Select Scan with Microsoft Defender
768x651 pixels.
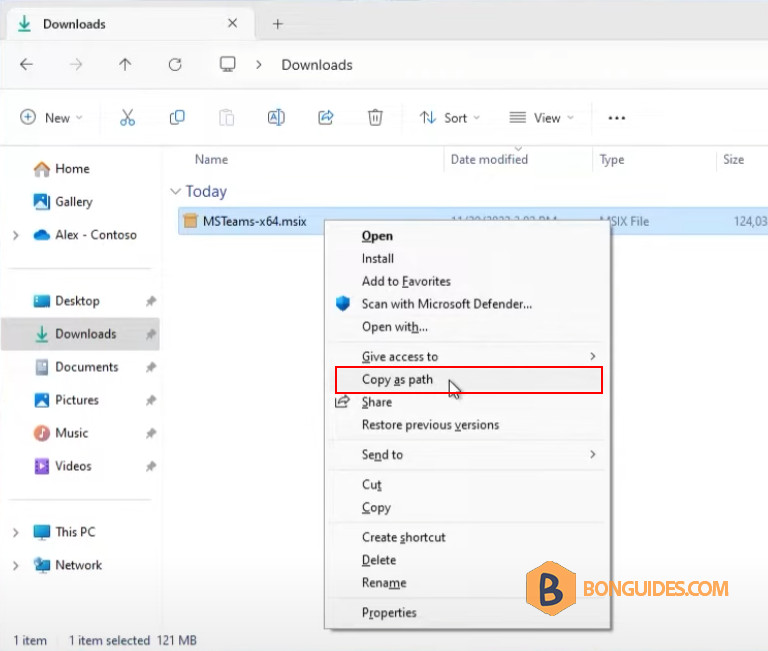pyautogui.click(x=447, y=304)
